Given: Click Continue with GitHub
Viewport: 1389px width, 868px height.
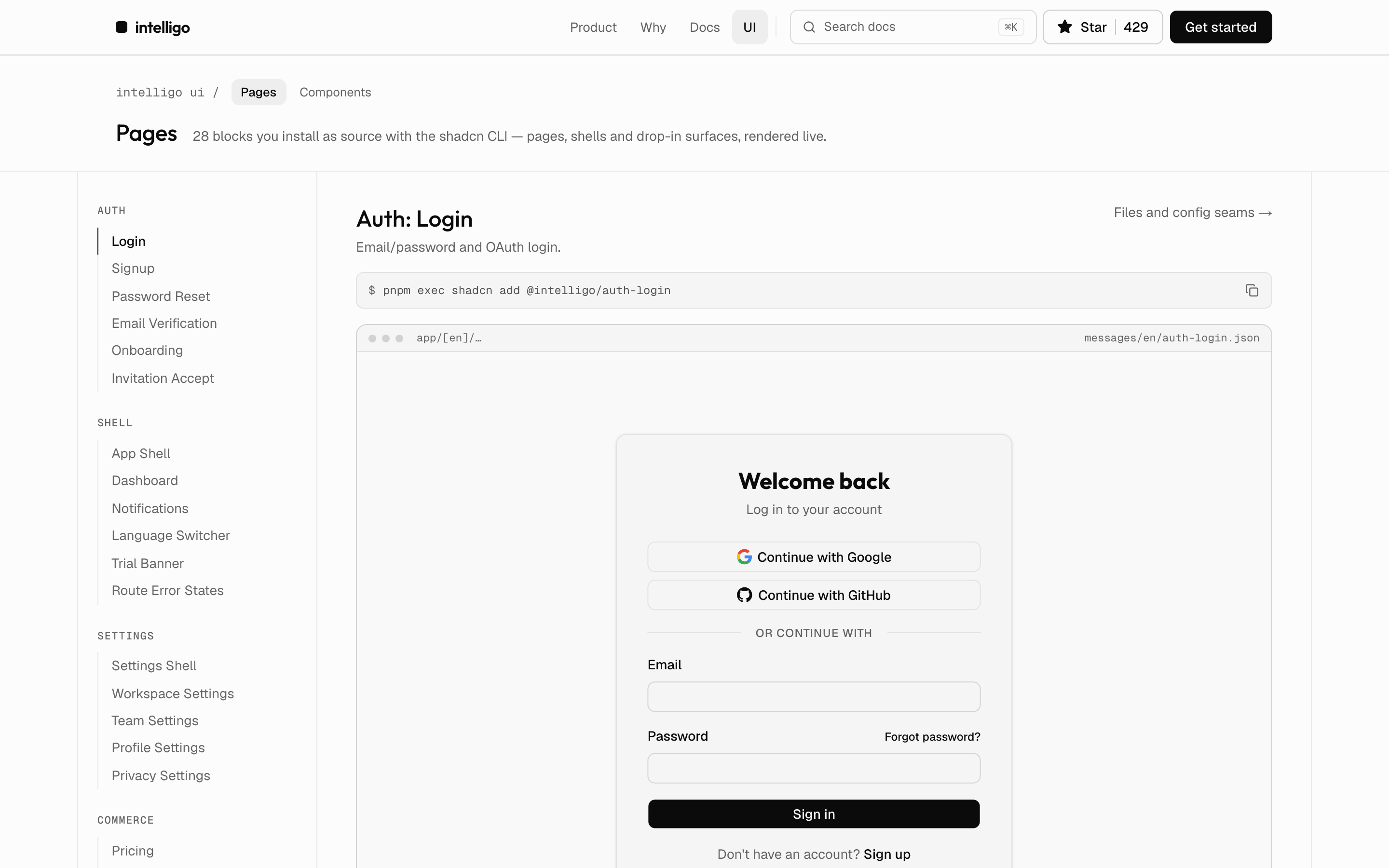Looking at the screenshot, I should (x=813, y=595).
